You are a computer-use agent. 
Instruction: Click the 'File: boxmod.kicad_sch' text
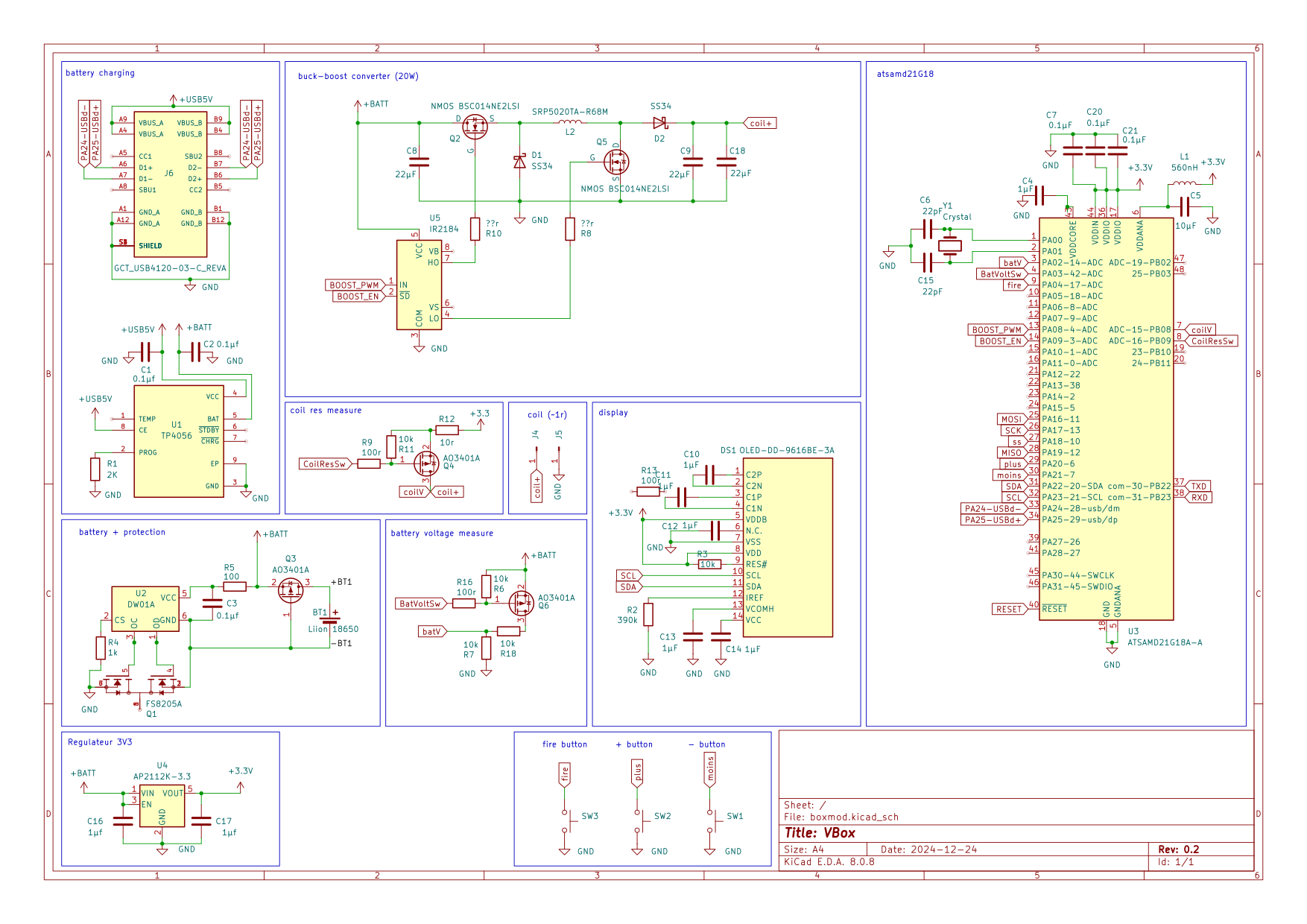coord(841,817)
